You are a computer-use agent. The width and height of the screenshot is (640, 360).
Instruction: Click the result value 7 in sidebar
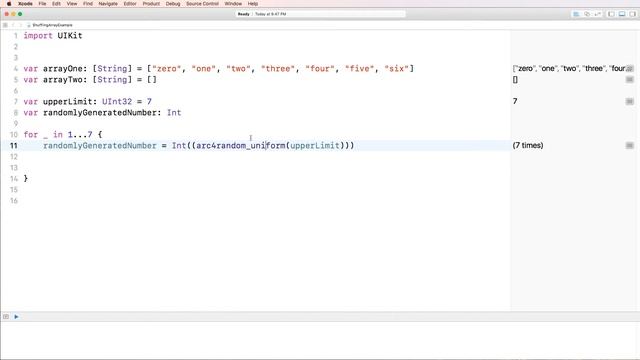point(515,101)
